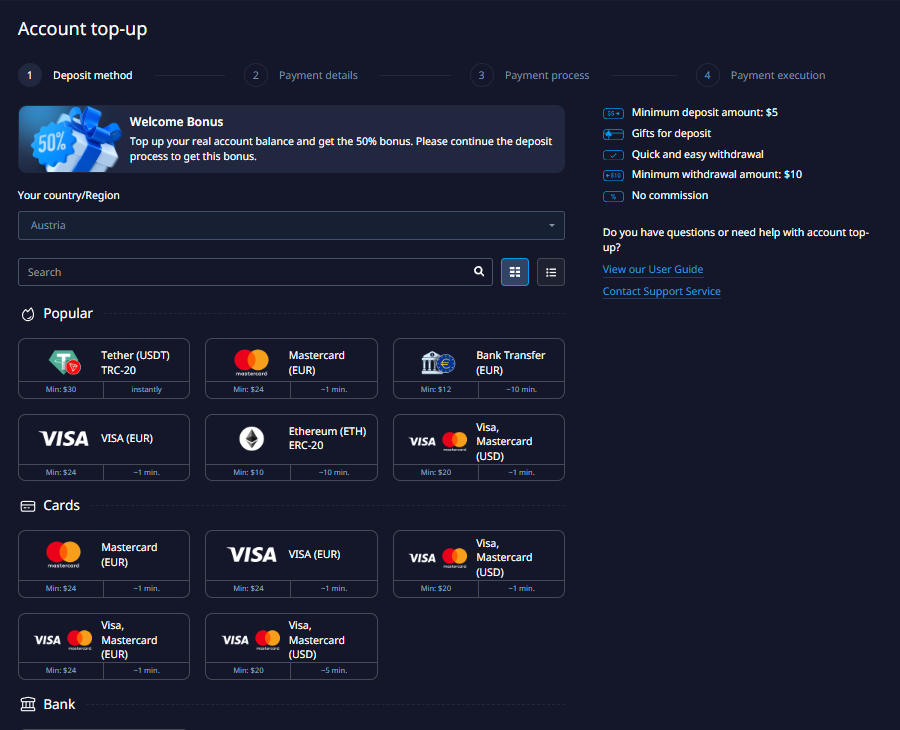Choose Bank Transfer (EUR) label
Screen dimensions: 900x730
pos(511,363)
